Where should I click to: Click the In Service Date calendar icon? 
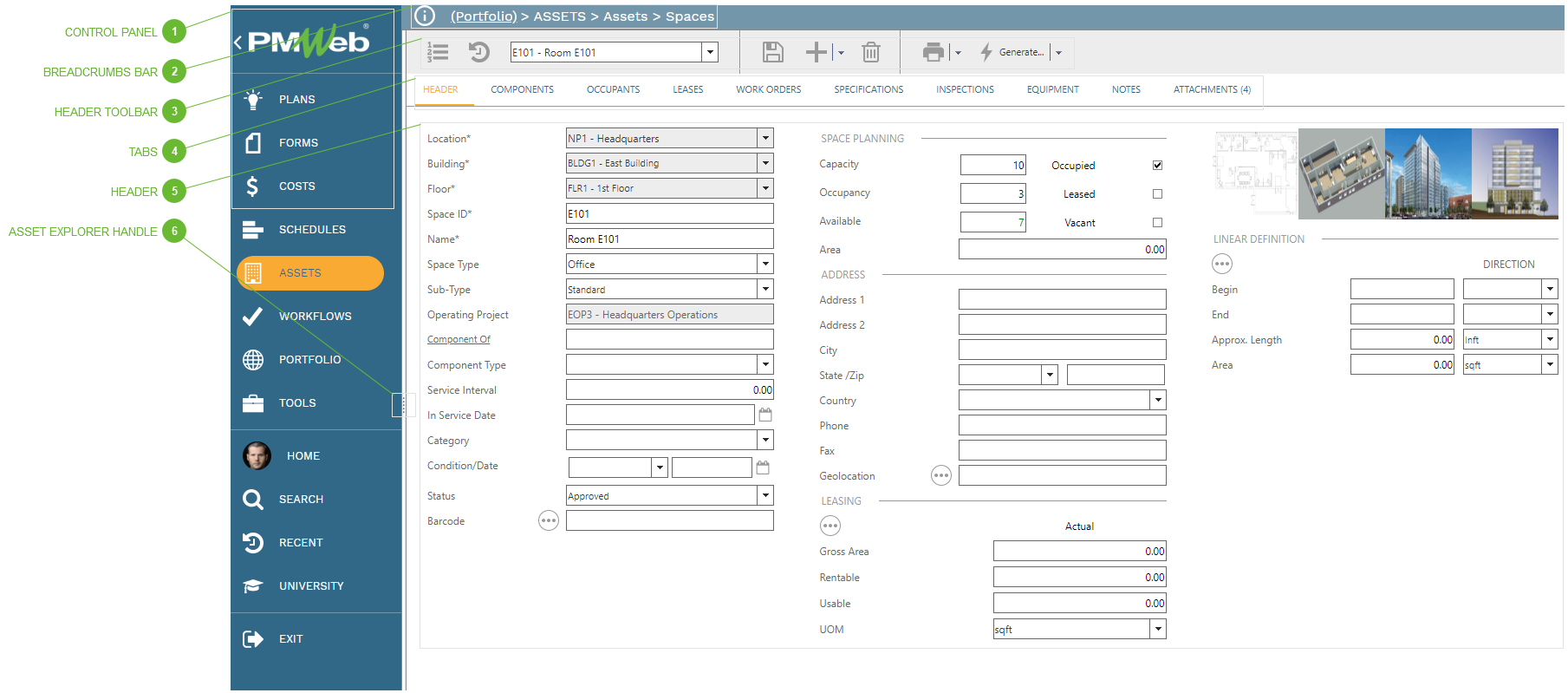[765, 415]
